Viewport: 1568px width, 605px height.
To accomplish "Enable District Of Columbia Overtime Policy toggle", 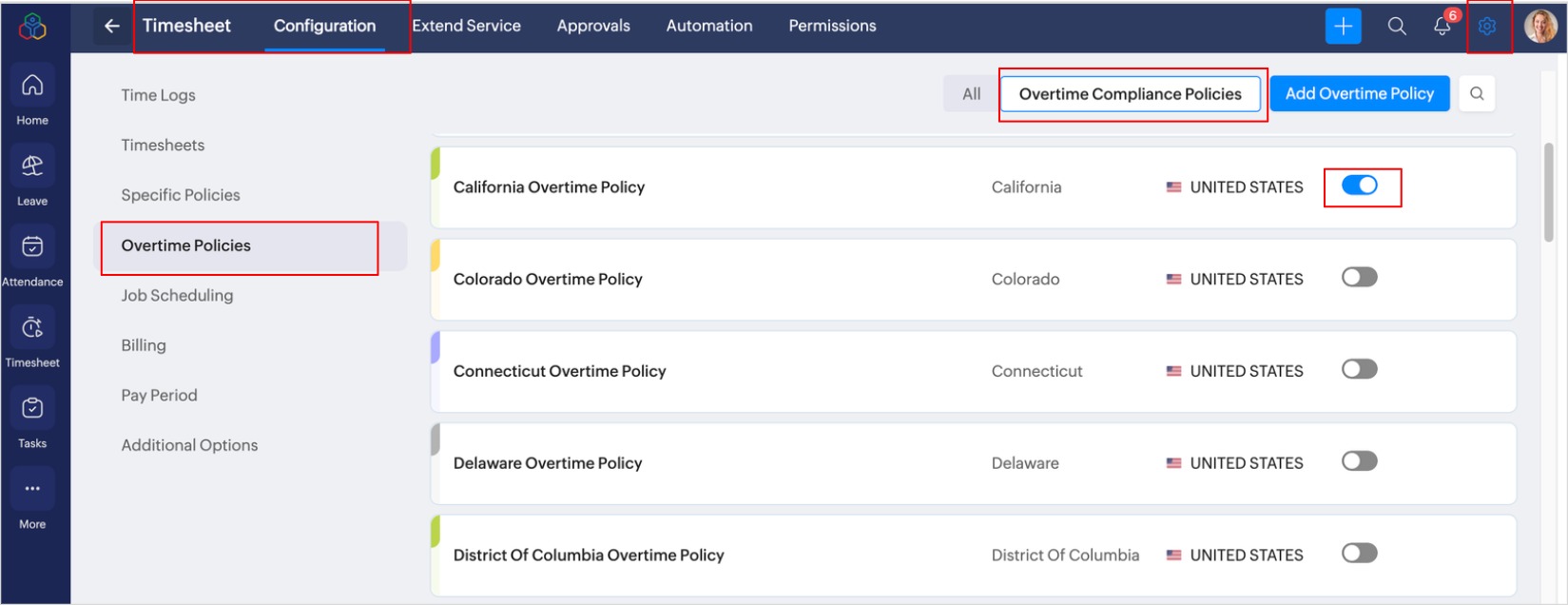I will [x=1360, y=553].
